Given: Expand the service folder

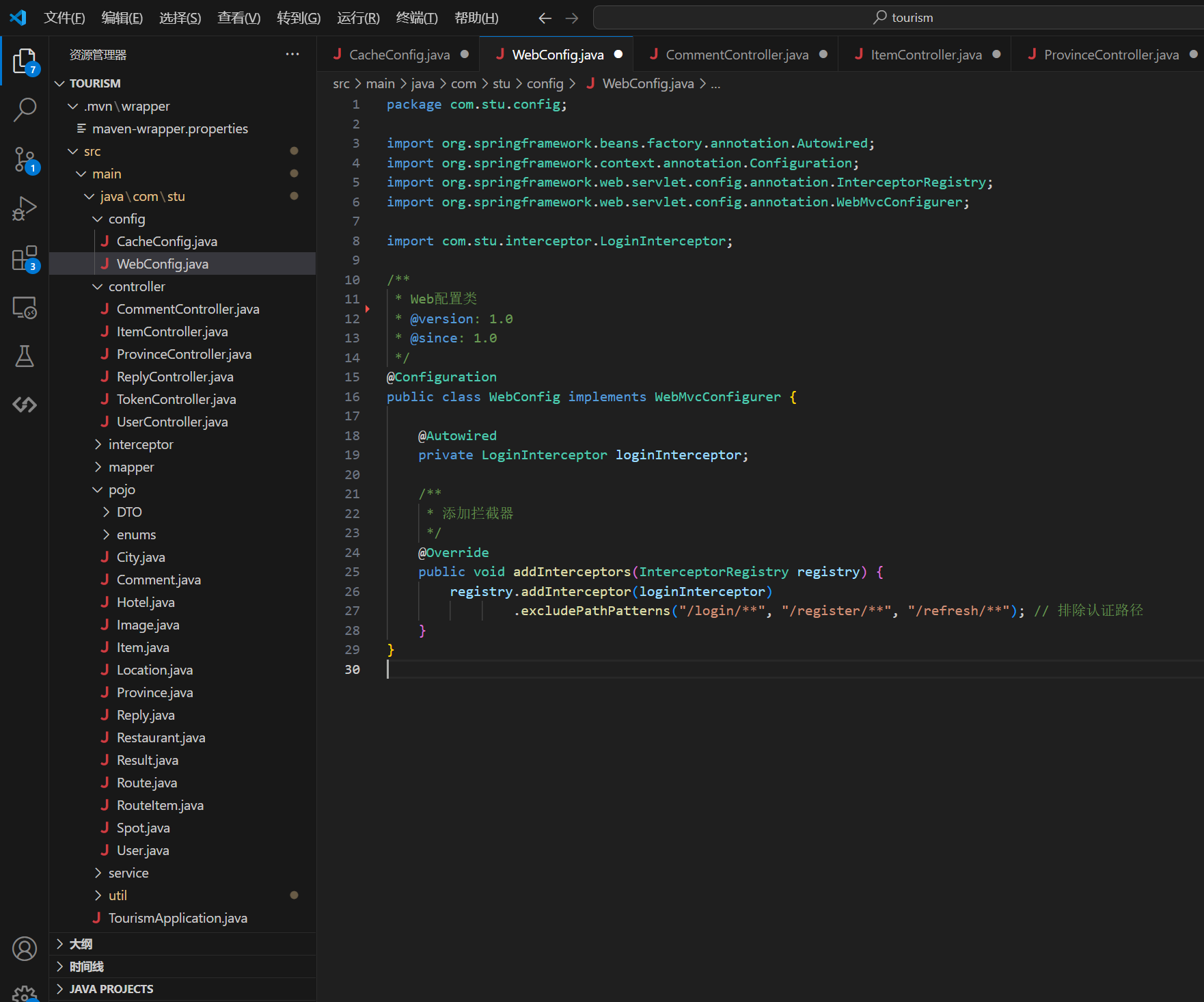Looking at the screenshot, I should (x=128, y=873).
